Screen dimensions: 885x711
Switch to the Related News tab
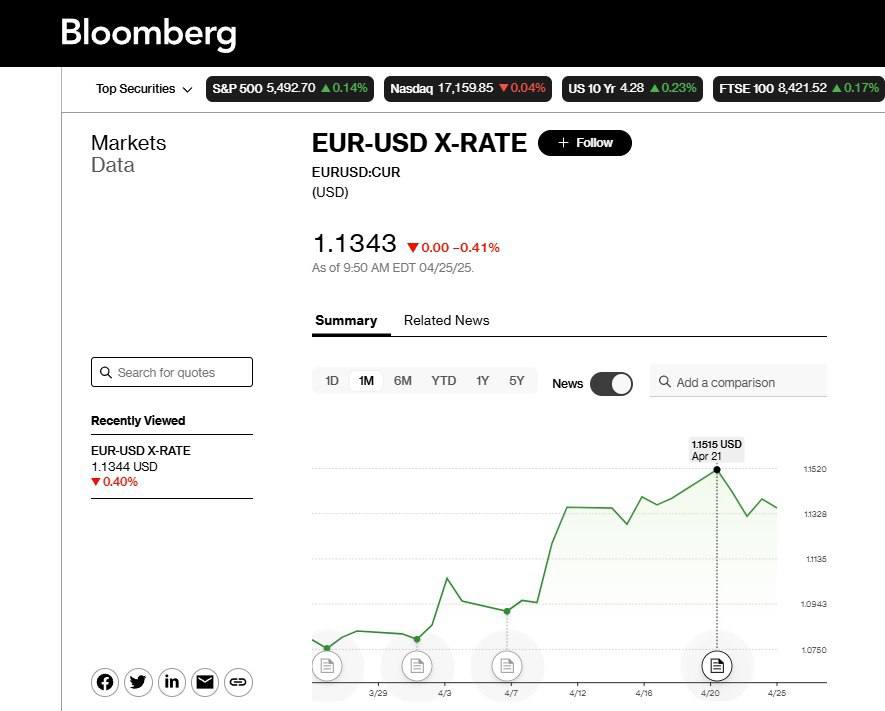click(x=446, y=321)
